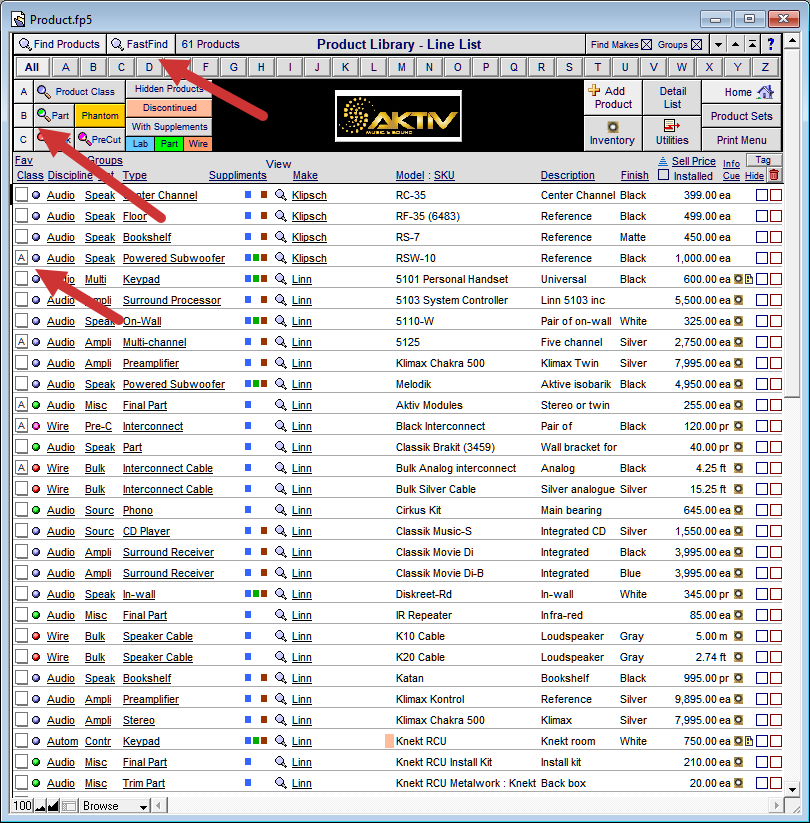Filter by green Part button

click(169, 144)
